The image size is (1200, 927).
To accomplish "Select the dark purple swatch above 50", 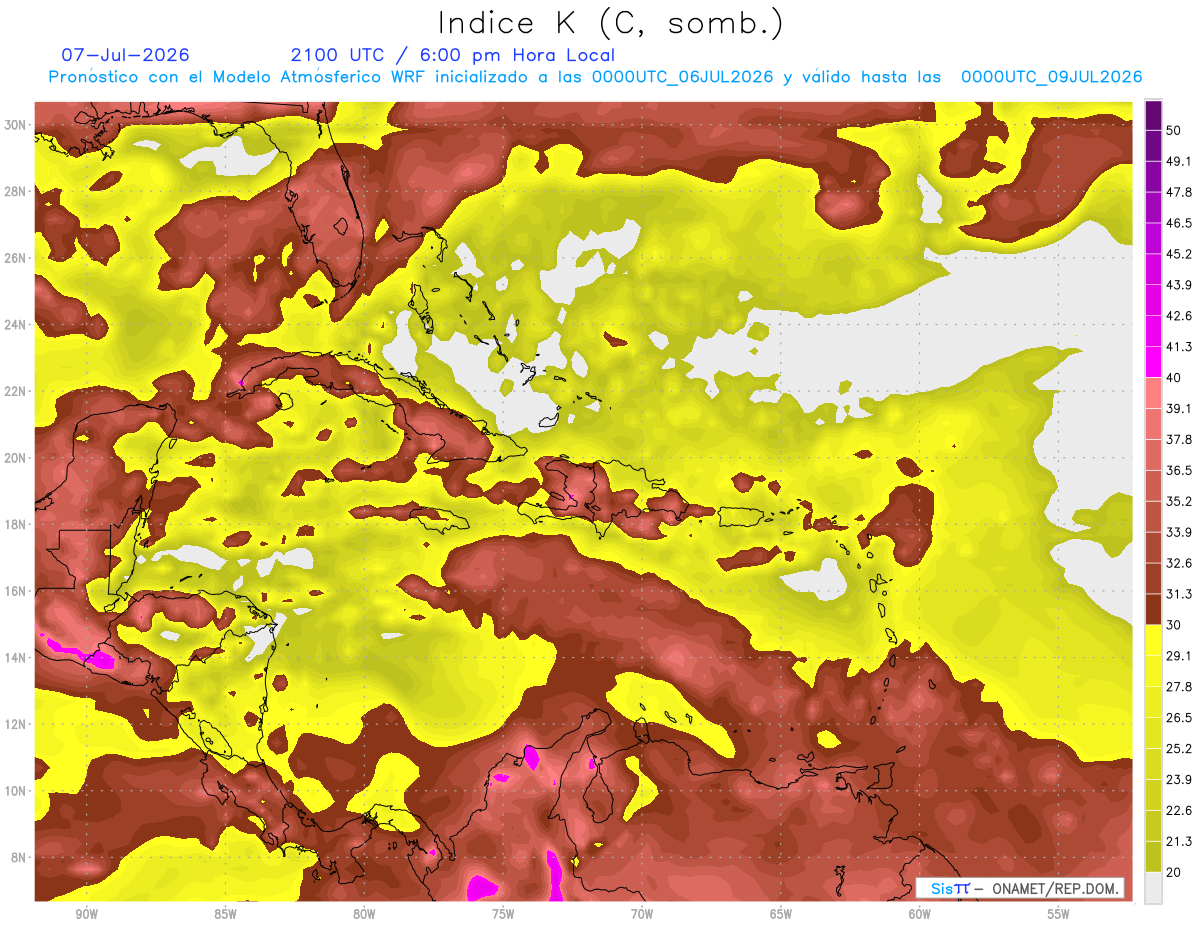I will 1153,115.
